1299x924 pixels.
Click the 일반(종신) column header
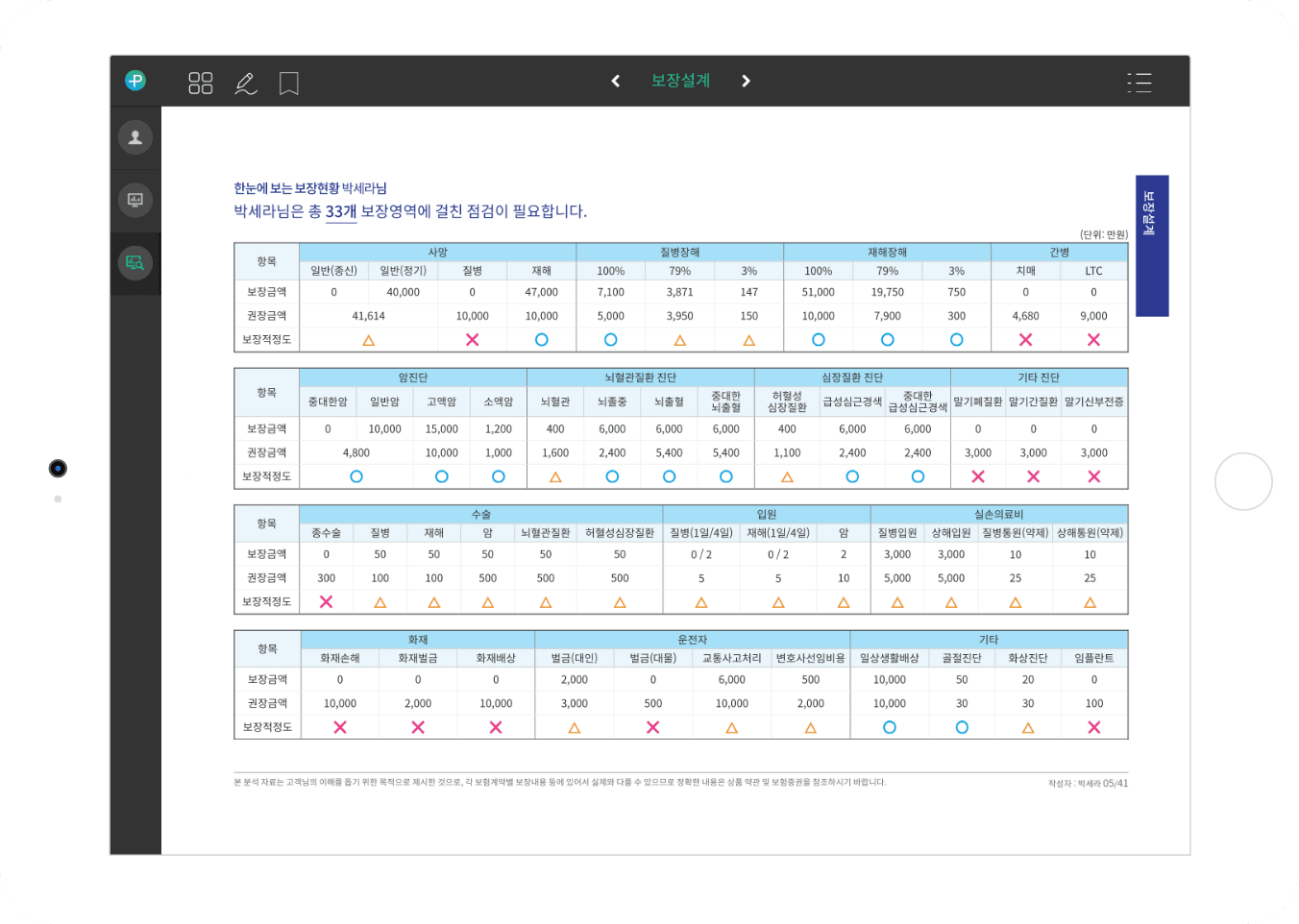(x=333, y=271)
